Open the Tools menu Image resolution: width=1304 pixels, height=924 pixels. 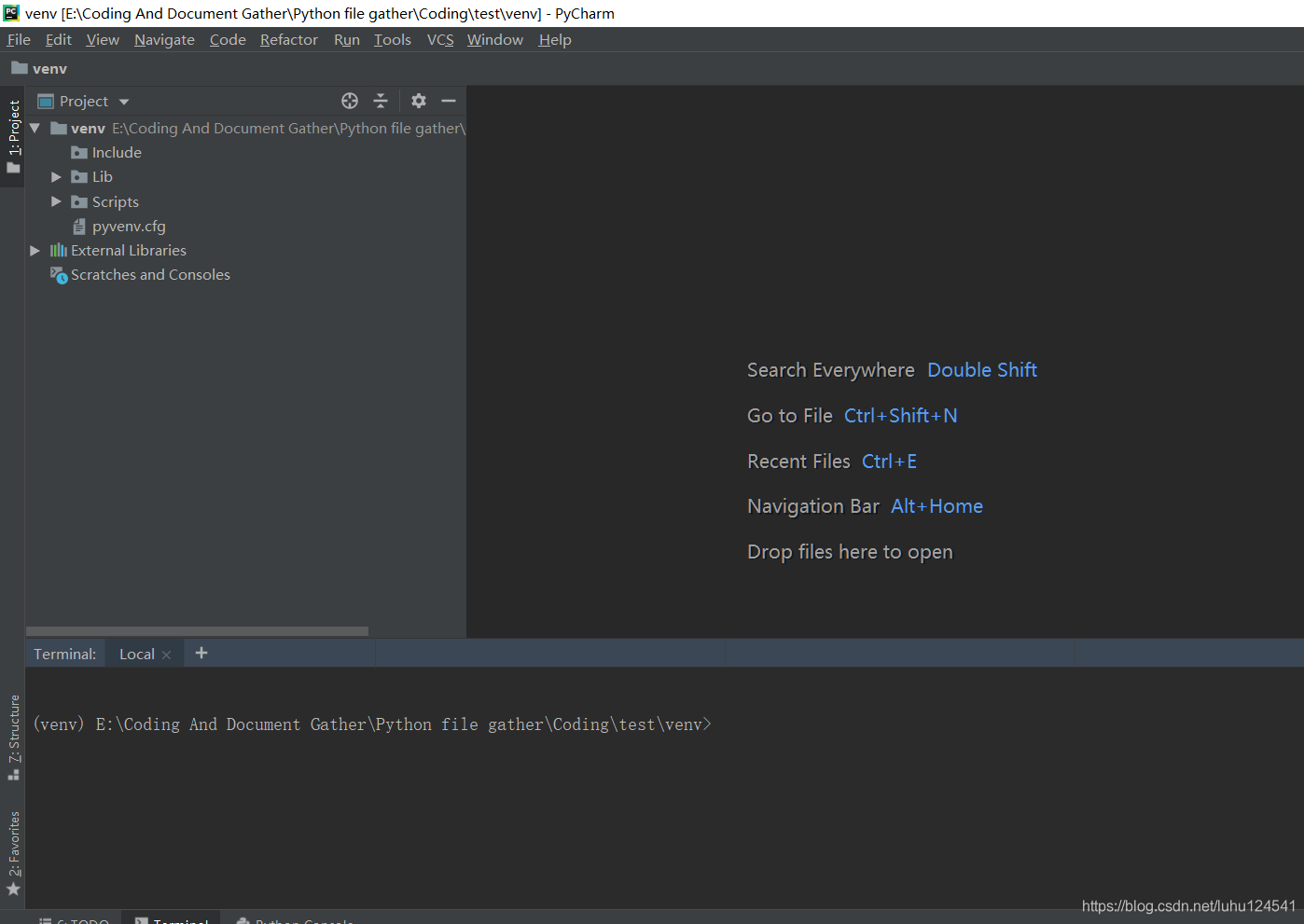click(393, 39)
